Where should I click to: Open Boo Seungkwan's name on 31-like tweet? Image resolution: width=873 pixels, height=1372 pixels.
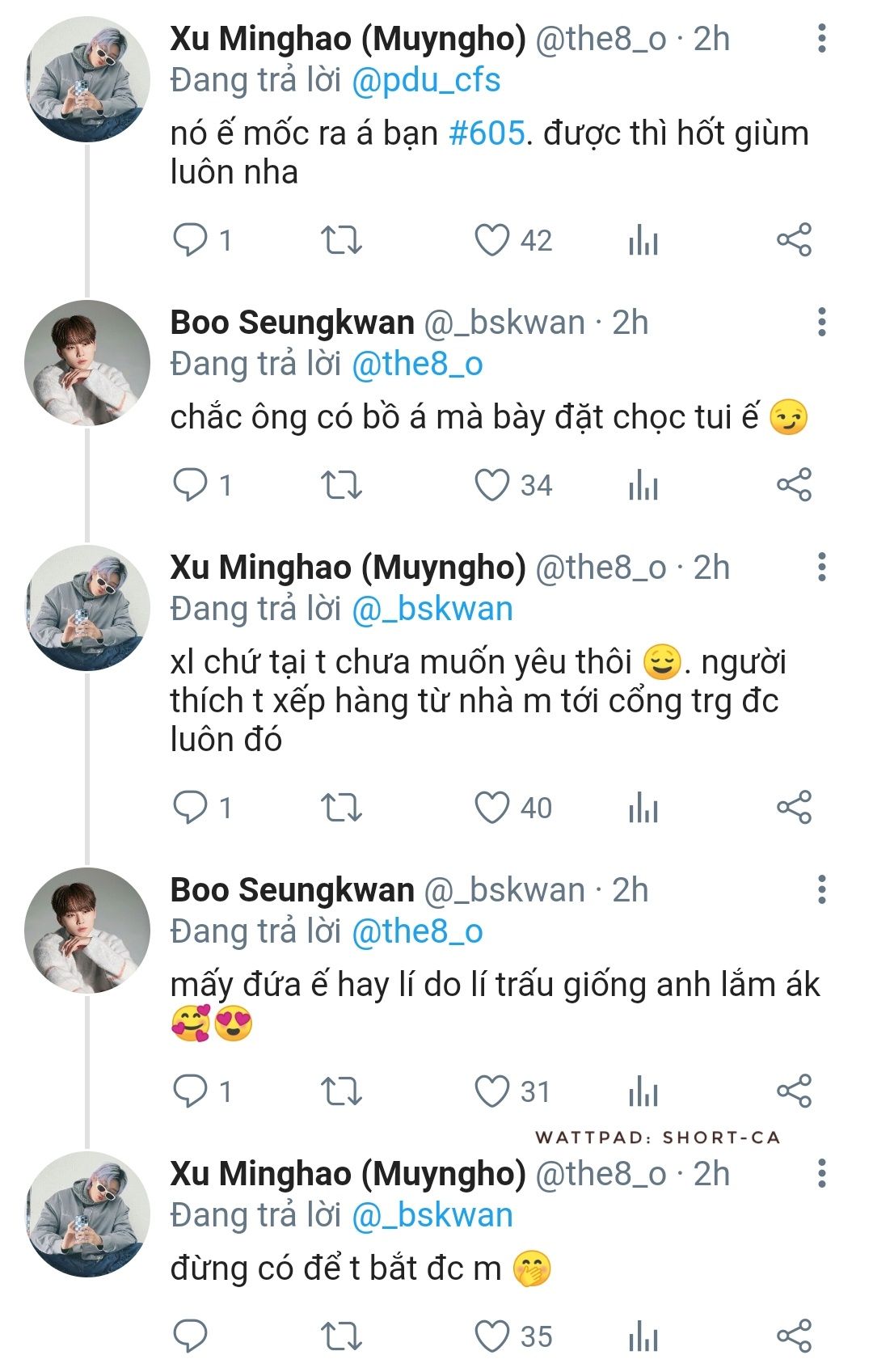[292, 889]
